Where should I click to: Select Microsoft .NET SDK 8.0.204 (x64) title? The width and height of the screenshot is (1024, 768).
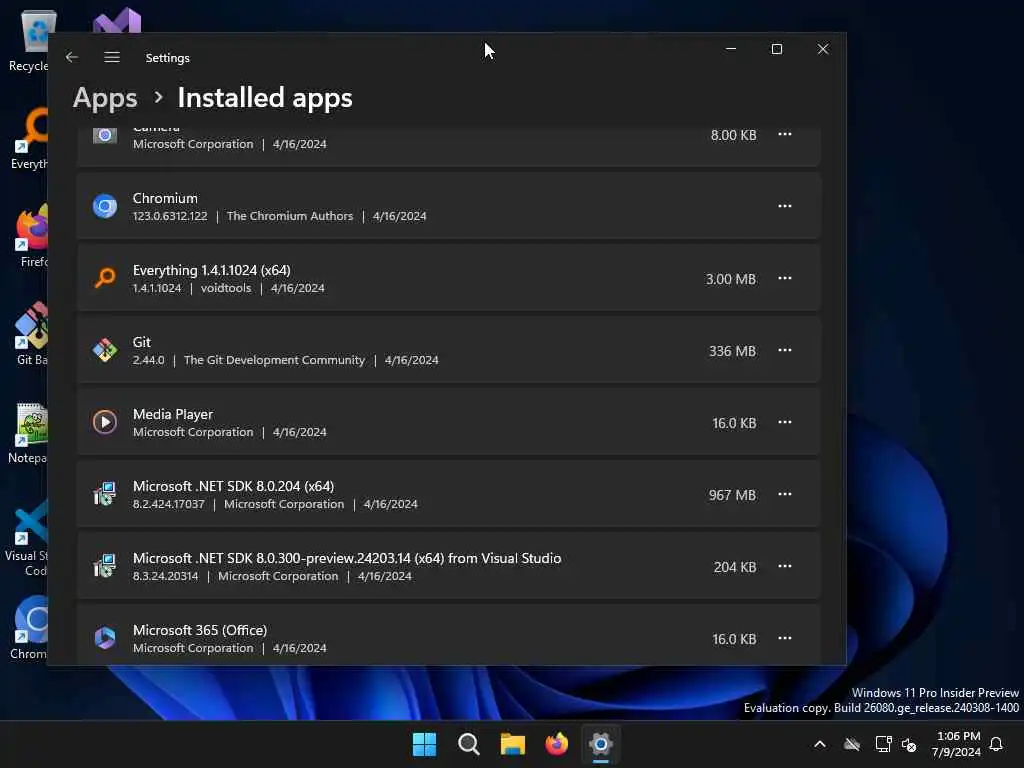point(233,487)
